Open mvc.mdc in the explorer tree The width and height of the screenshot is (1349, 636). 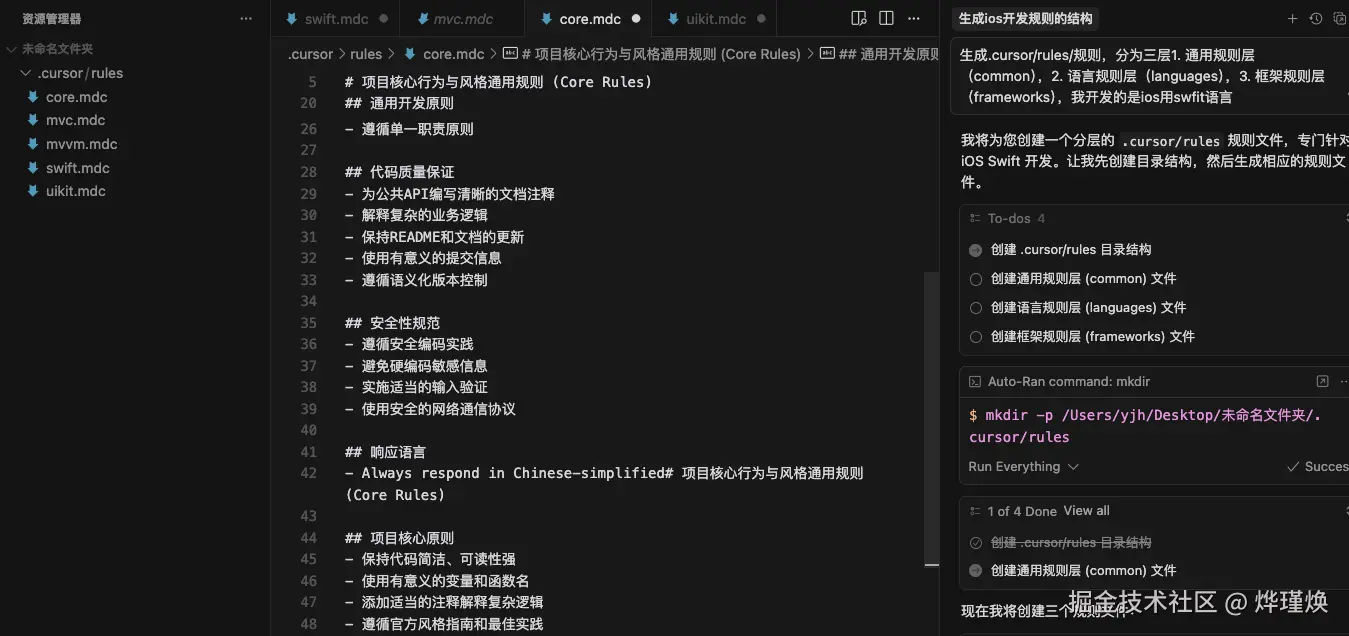coord(76,120)
